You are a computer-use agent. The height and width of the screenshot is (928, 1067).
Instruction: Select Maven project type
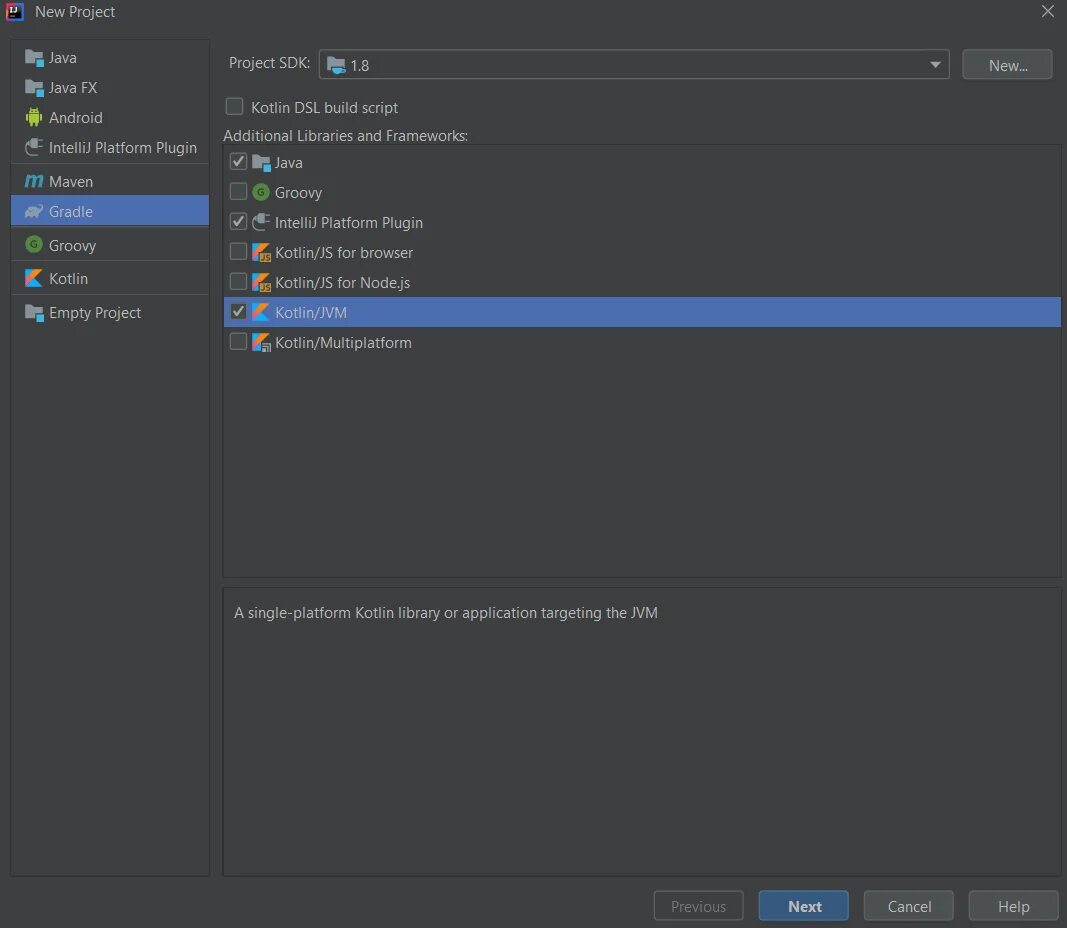pos(110,182)
